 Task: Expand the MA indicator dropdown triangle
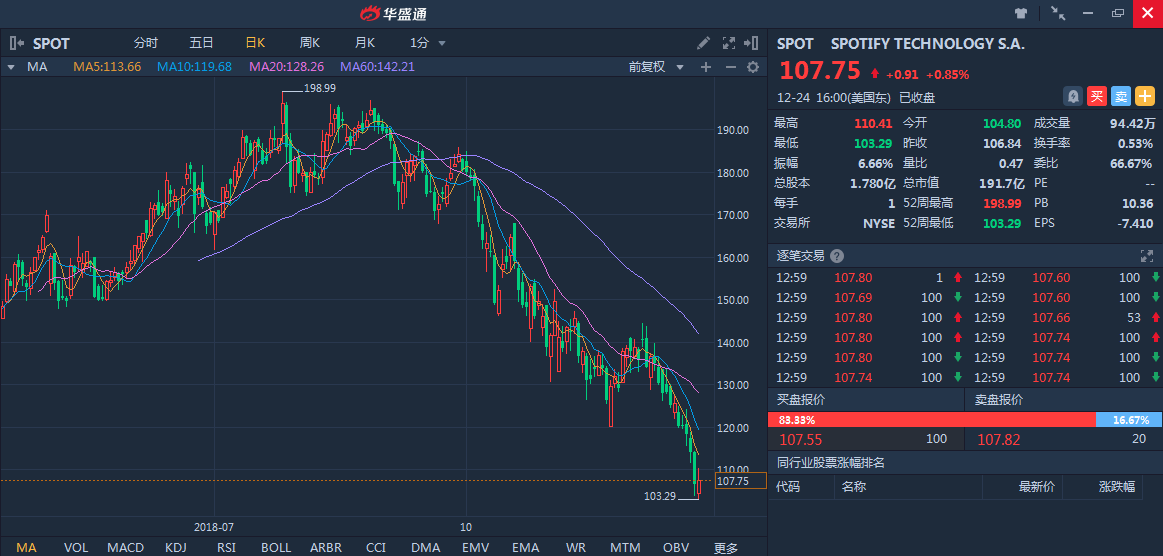tap(11, 67)
